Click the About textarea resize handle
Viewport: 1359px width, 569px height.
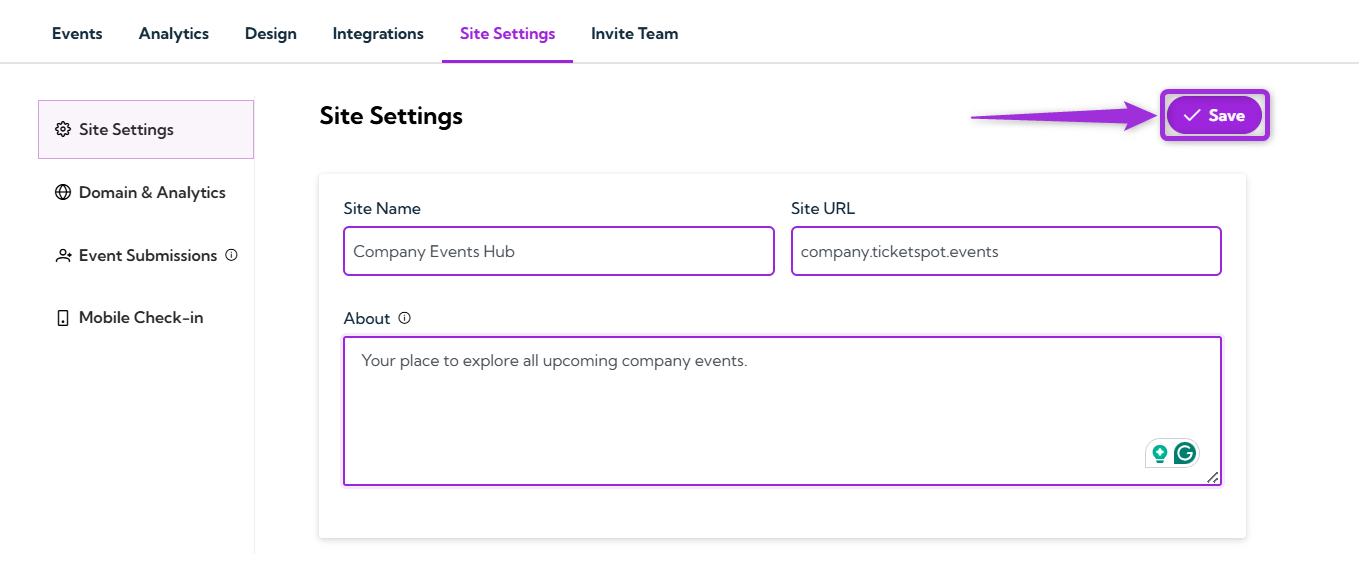click(x=1213, y=478)
